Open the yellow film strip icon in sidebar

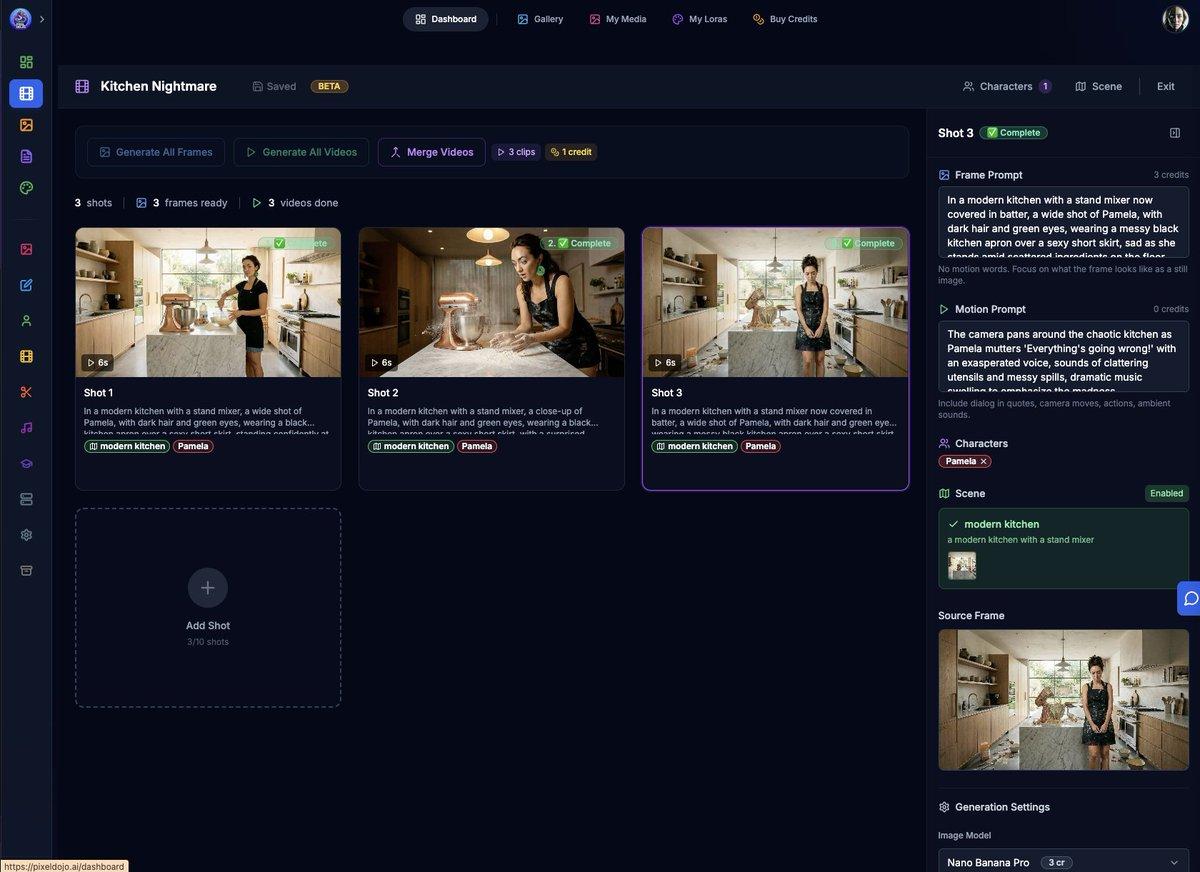(x=26, y=356)
